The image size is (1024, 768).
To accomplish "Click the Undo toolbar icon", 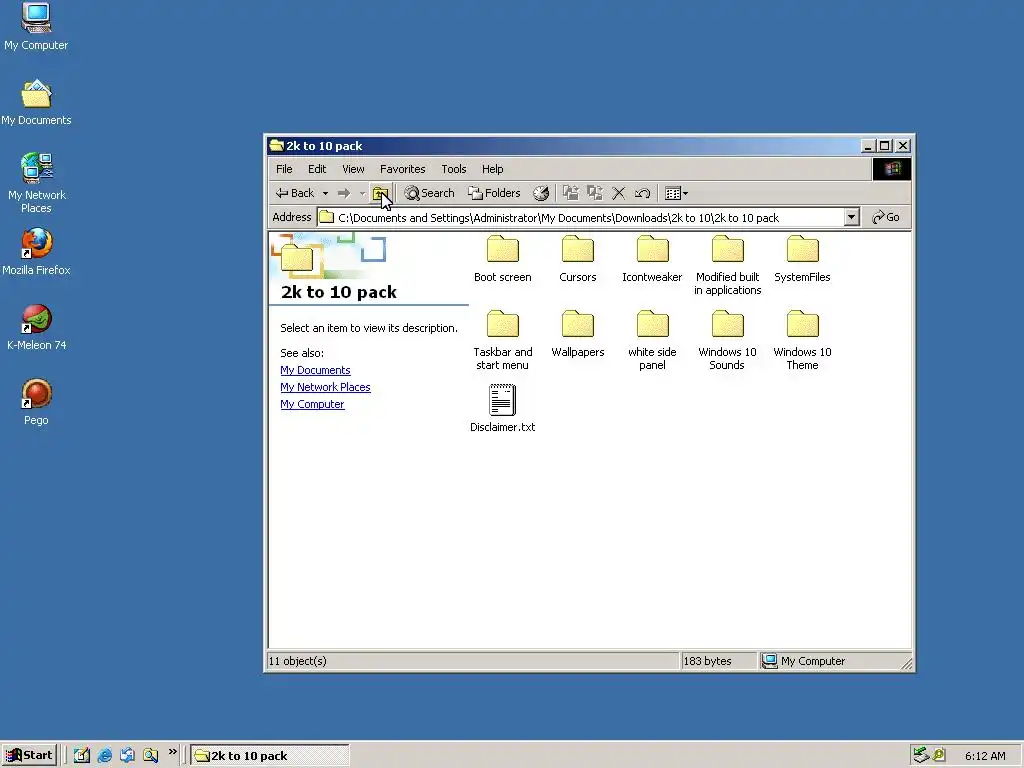I will (643, 193).
